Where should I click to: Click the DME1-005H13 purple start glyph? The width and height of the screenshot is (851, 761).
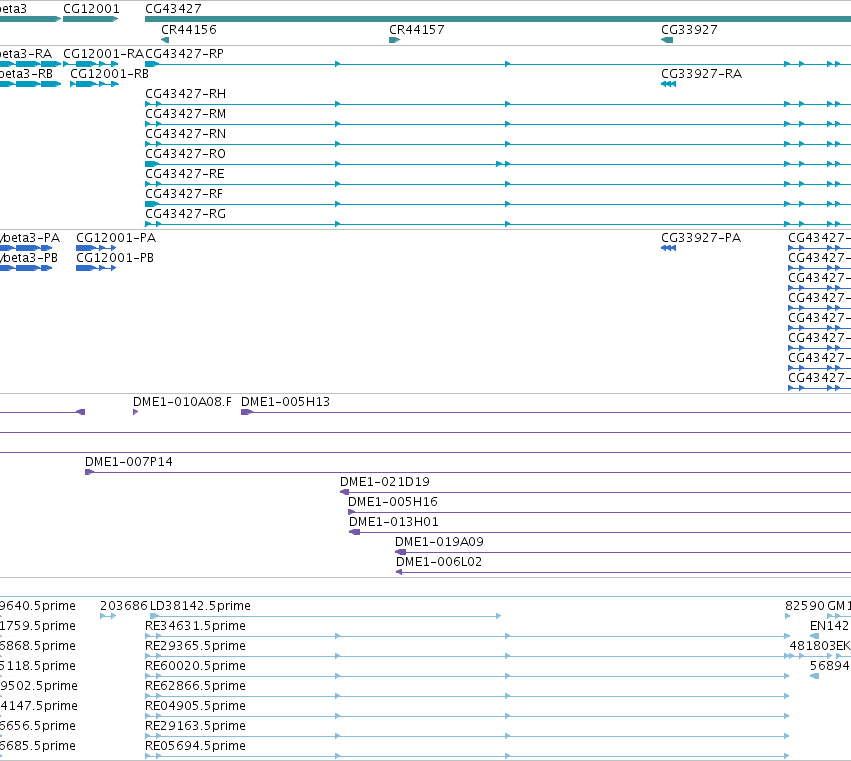point(247,412)
